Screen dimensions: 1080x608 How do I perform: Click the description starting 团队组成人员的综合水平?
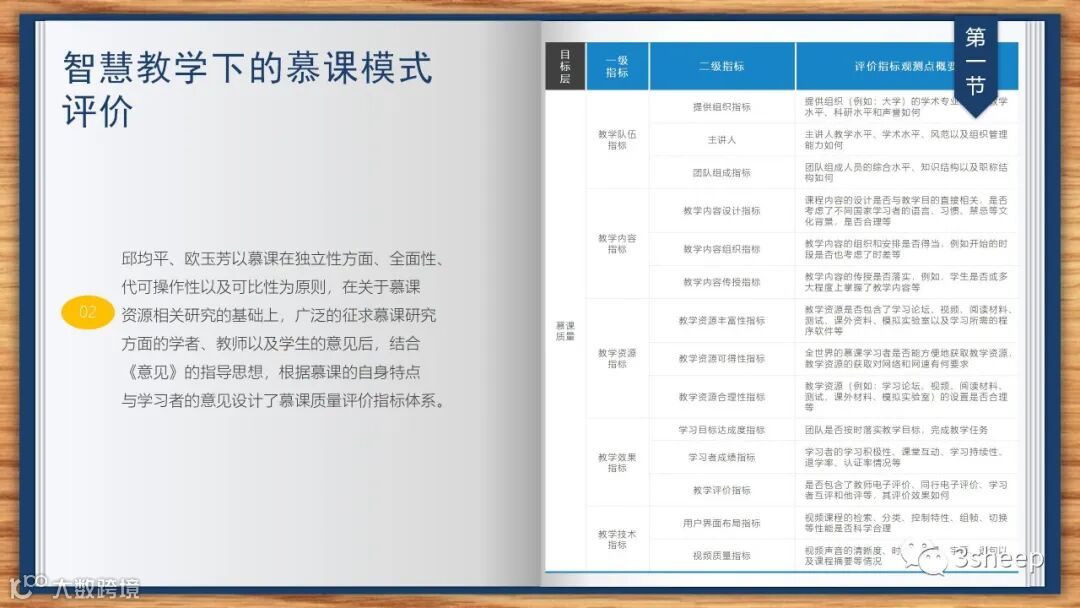[906, 172]
